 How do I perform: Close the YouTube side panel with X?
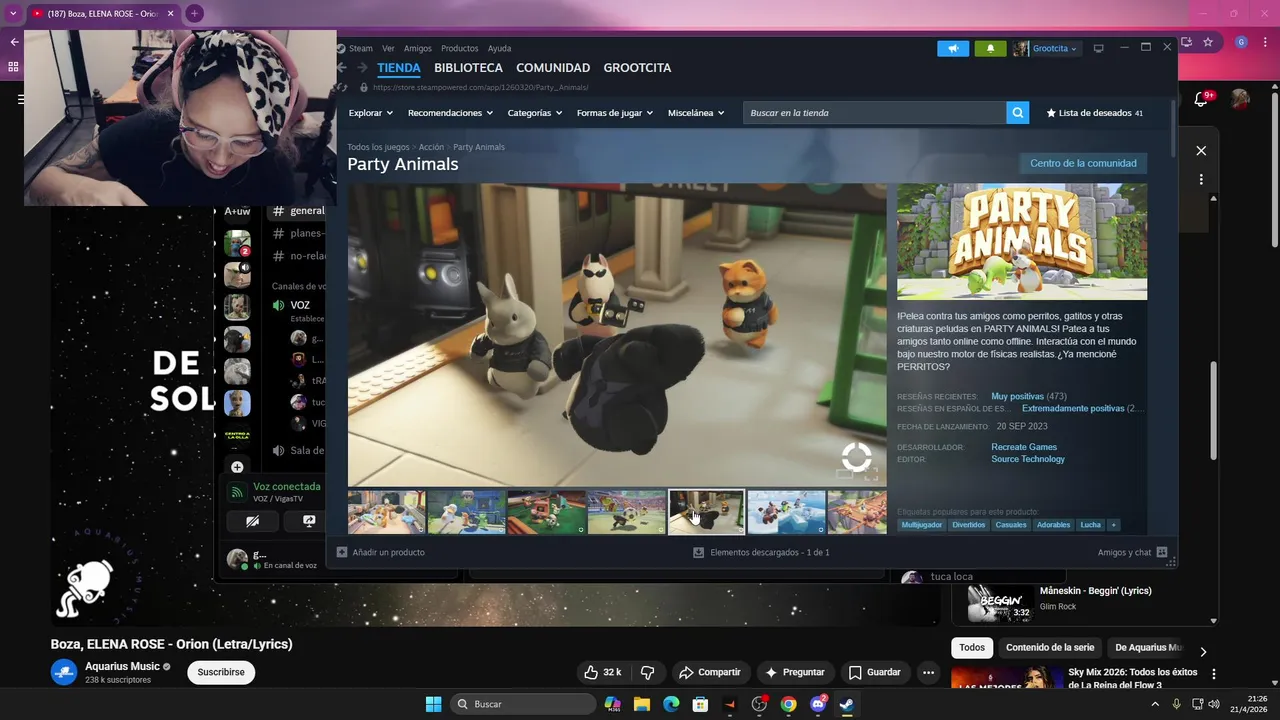click(x=1201, y=151)
